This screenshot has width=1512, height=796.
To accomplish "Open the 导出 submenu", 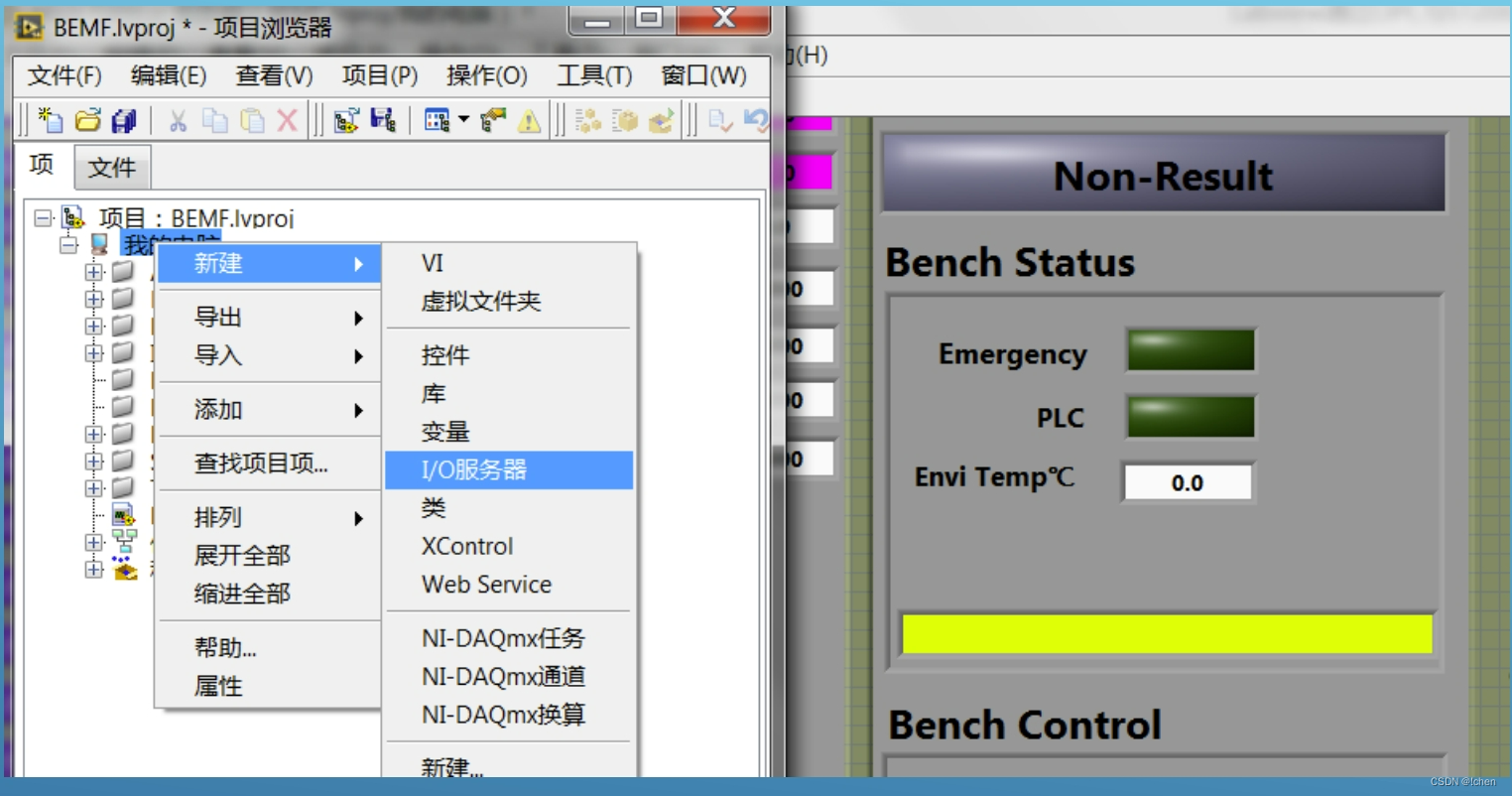I will tap(268, 318).
